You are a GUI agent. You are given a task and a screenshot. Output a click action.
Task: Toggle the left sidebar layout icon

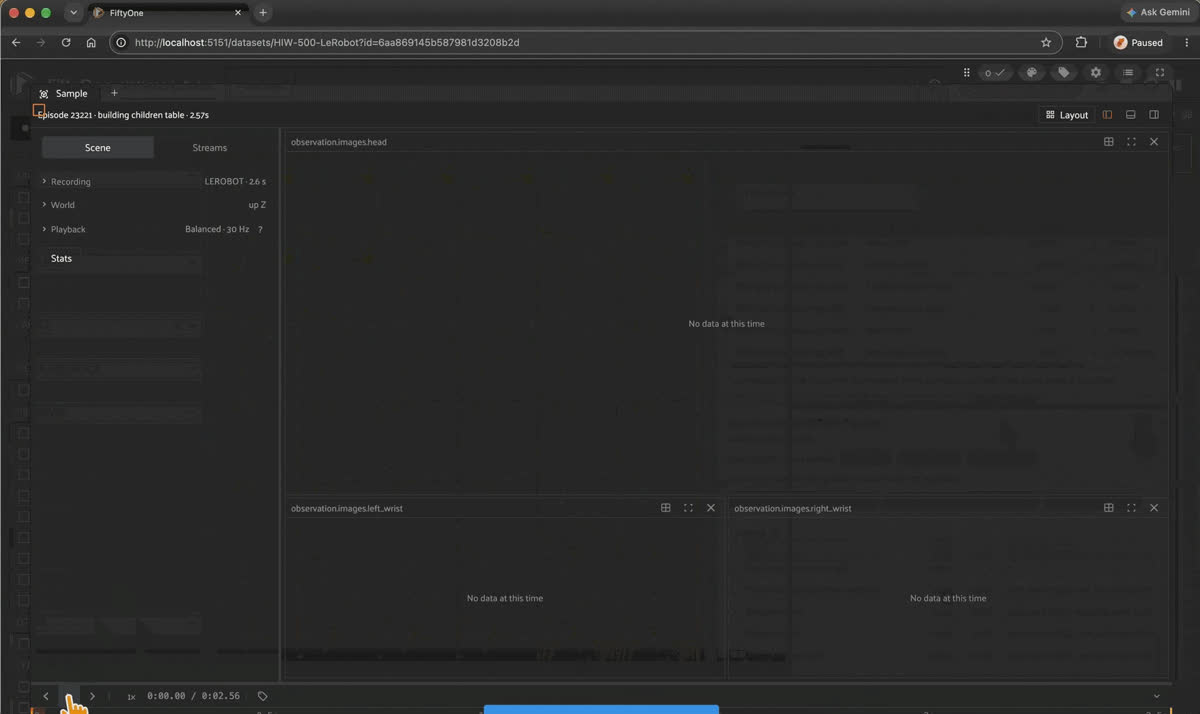coord(1107,115)
